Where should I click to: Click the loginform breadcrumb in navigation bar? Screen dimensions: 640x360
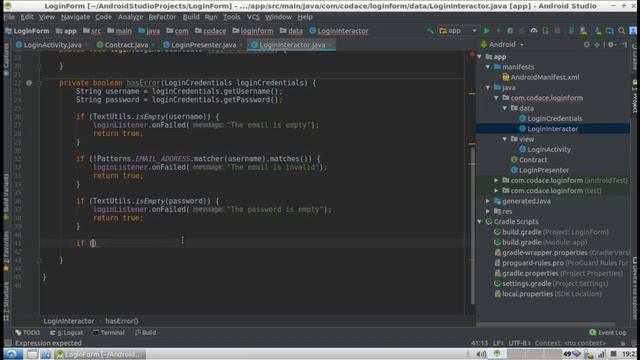[253, 31]
